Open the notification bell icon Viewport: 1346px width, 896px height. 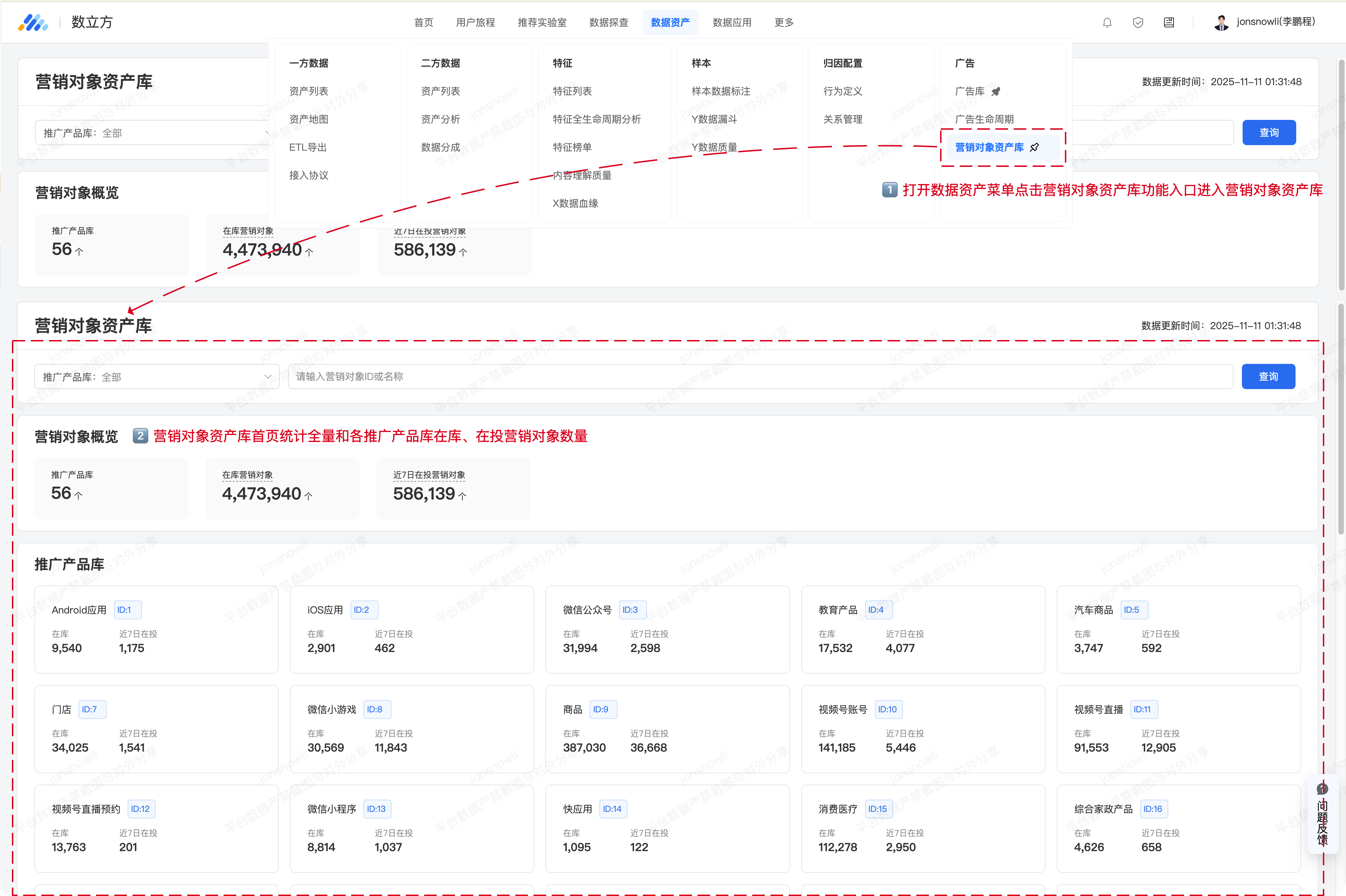[x=1107, y=22]
